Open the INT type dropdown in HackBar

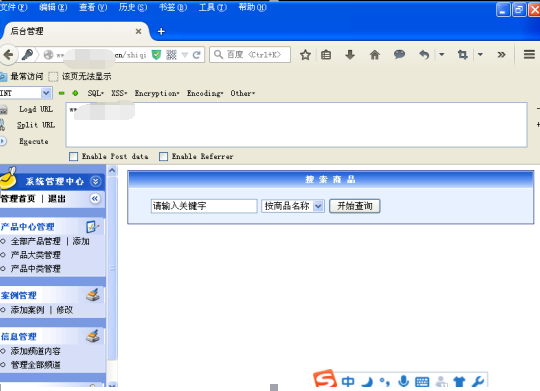pyautogui.click(x=46, y=93)
